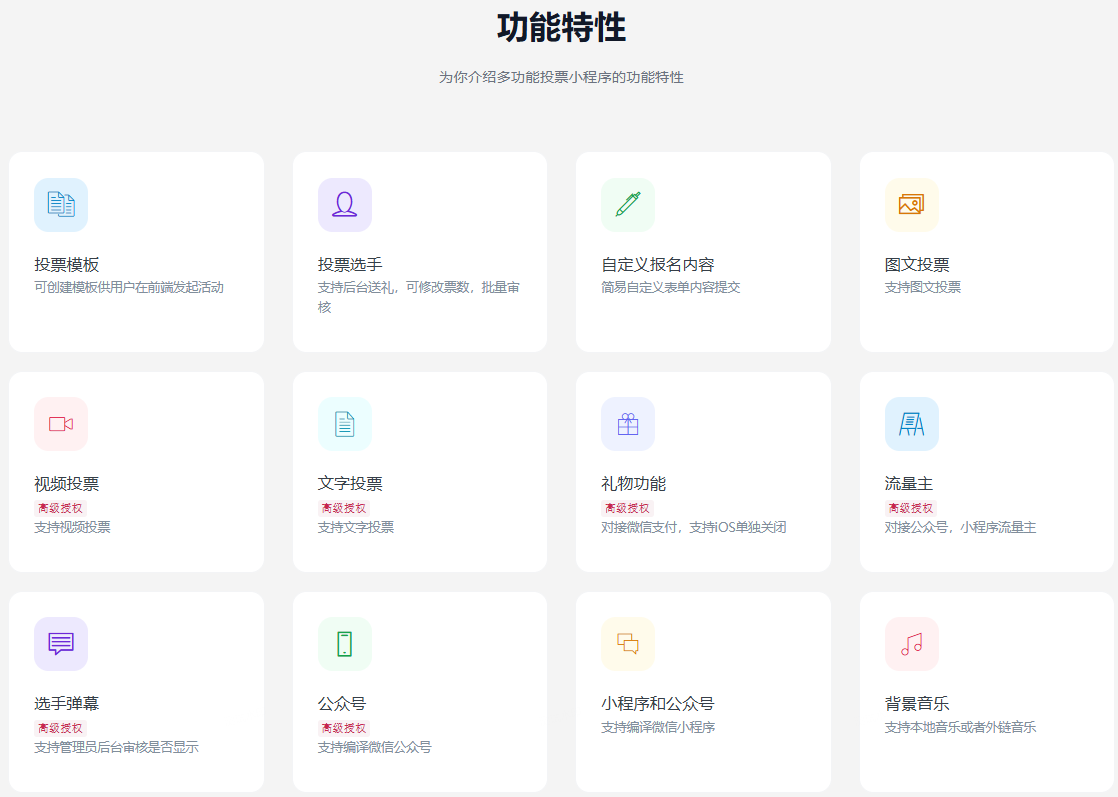Screen dimensions: 1118x797
Task: Click the 投票模板 documents icon
Action: pyautogui.click(x=61, y=205)
